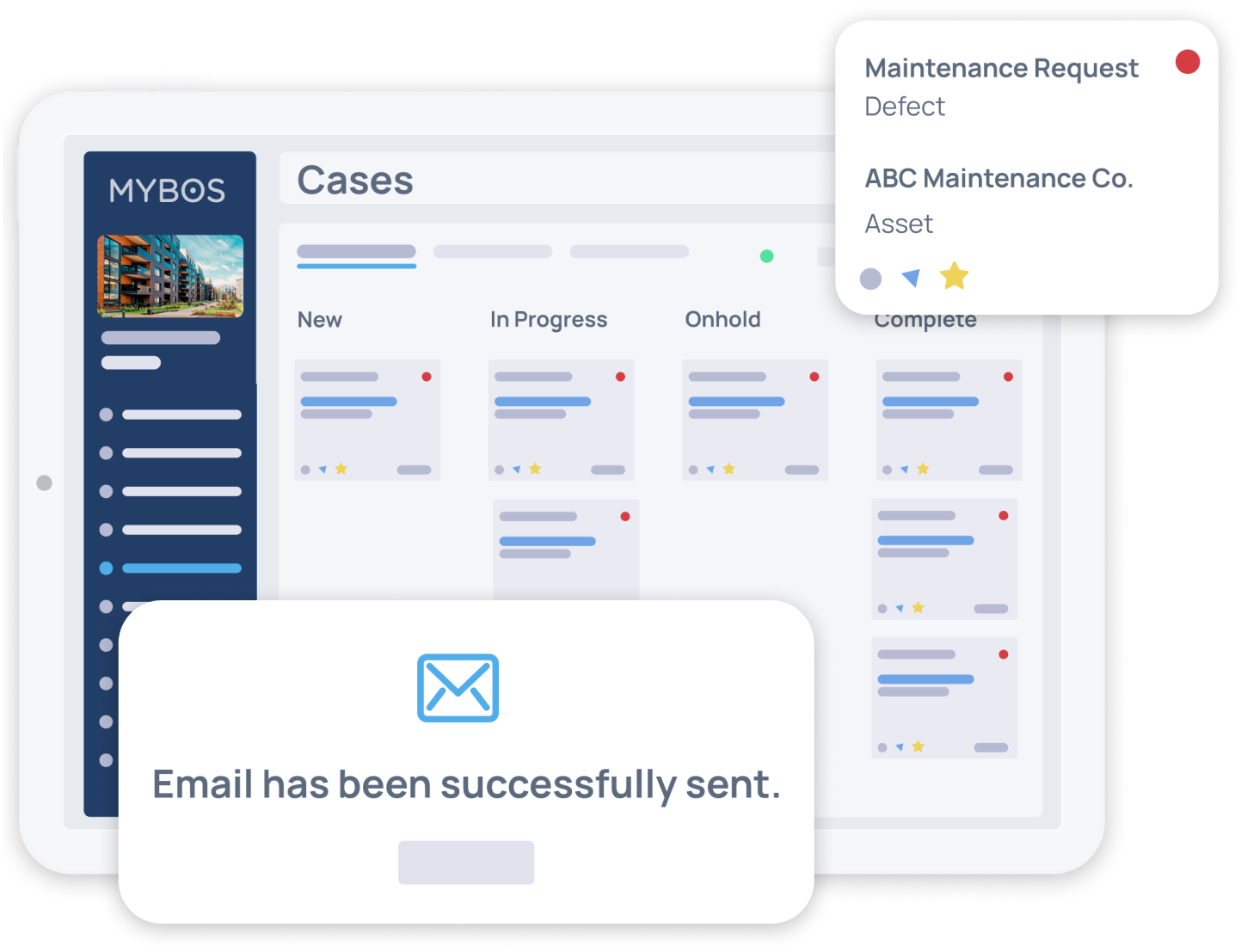Viewport: 1241px width, 952px height.
Task: Click the building photo thumbnail in the sidebar
Action: 169,277
